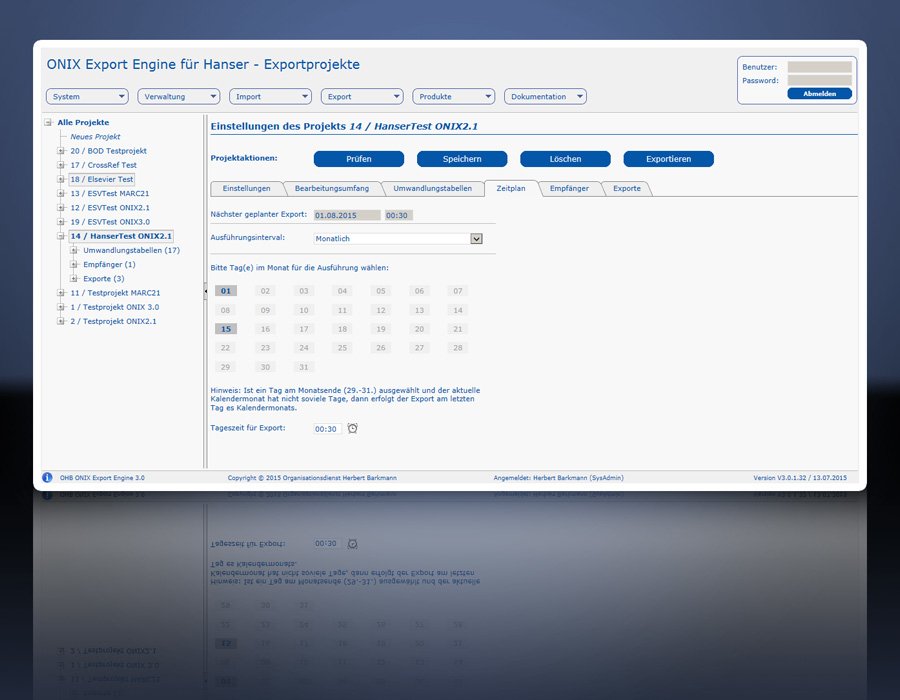Click the Tageszeit für Export time field
Viewport: 900px width, 700px height.
point(328,429)
